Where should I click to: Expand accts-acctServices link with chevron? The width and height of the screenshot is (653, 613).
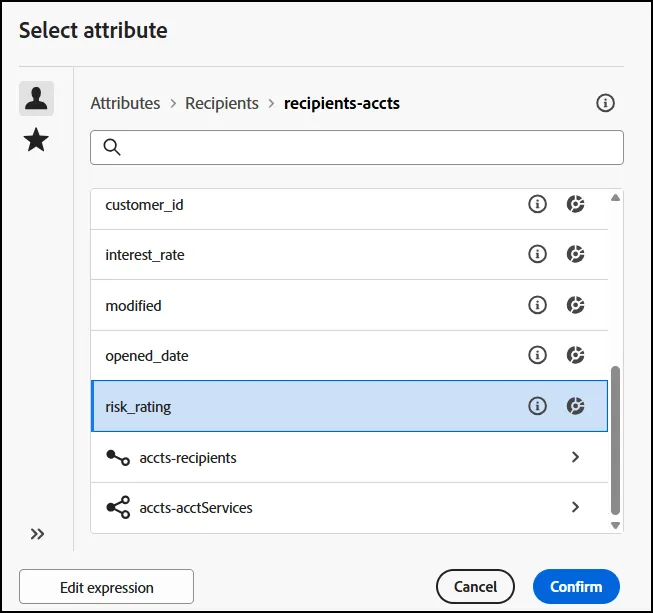[576, 507]
